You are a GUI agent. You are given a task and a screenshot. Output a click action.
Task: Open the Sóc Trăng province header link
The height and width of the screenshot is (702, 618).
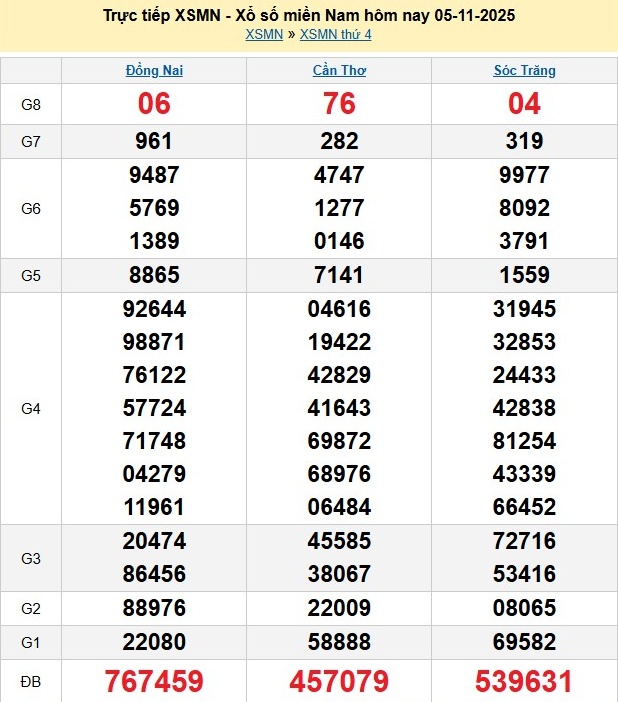point(524,71)
